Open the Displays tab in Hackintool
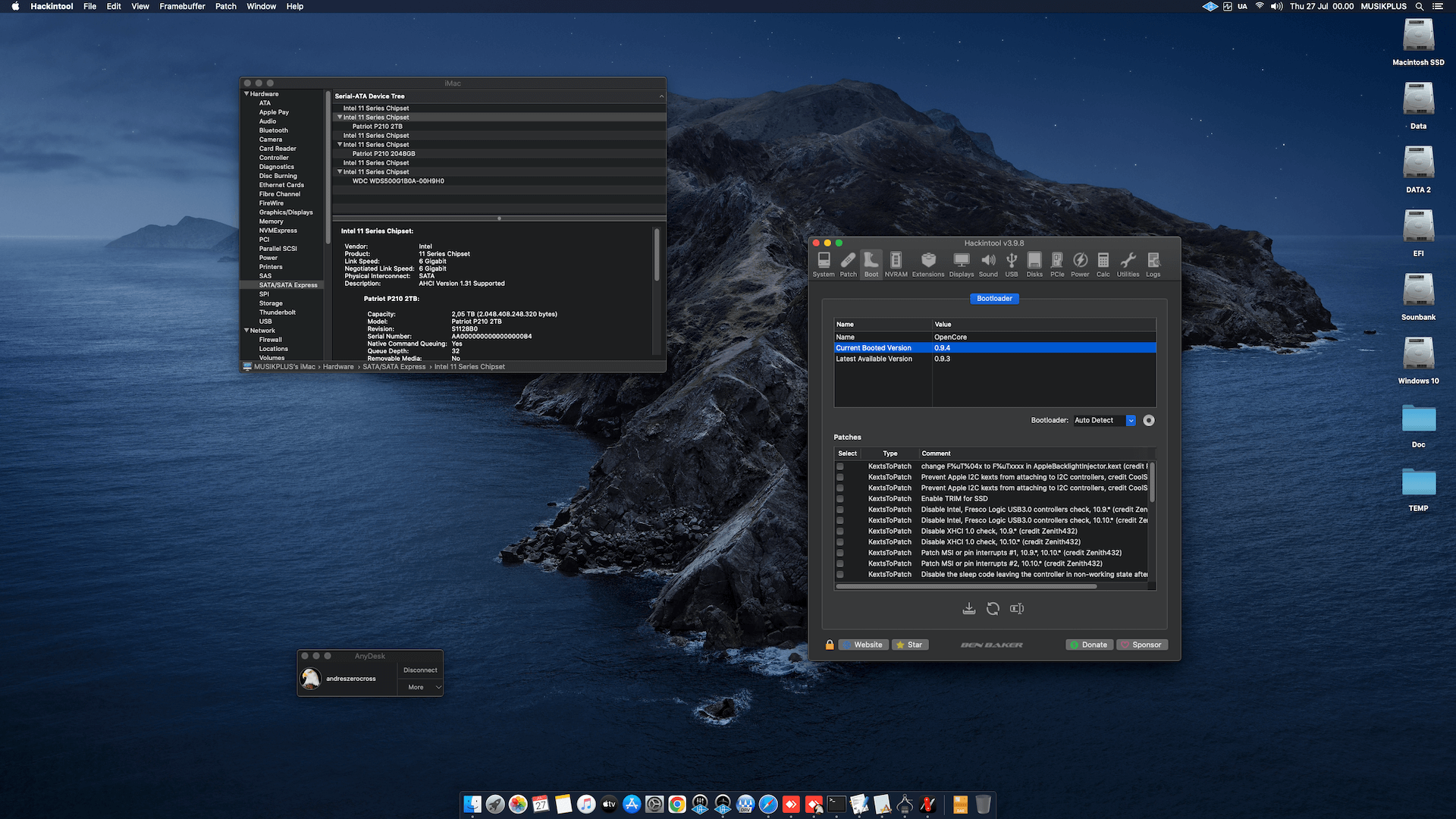Screen dimensions: 1456x819 pyautogui.click(x=961, y=265)
